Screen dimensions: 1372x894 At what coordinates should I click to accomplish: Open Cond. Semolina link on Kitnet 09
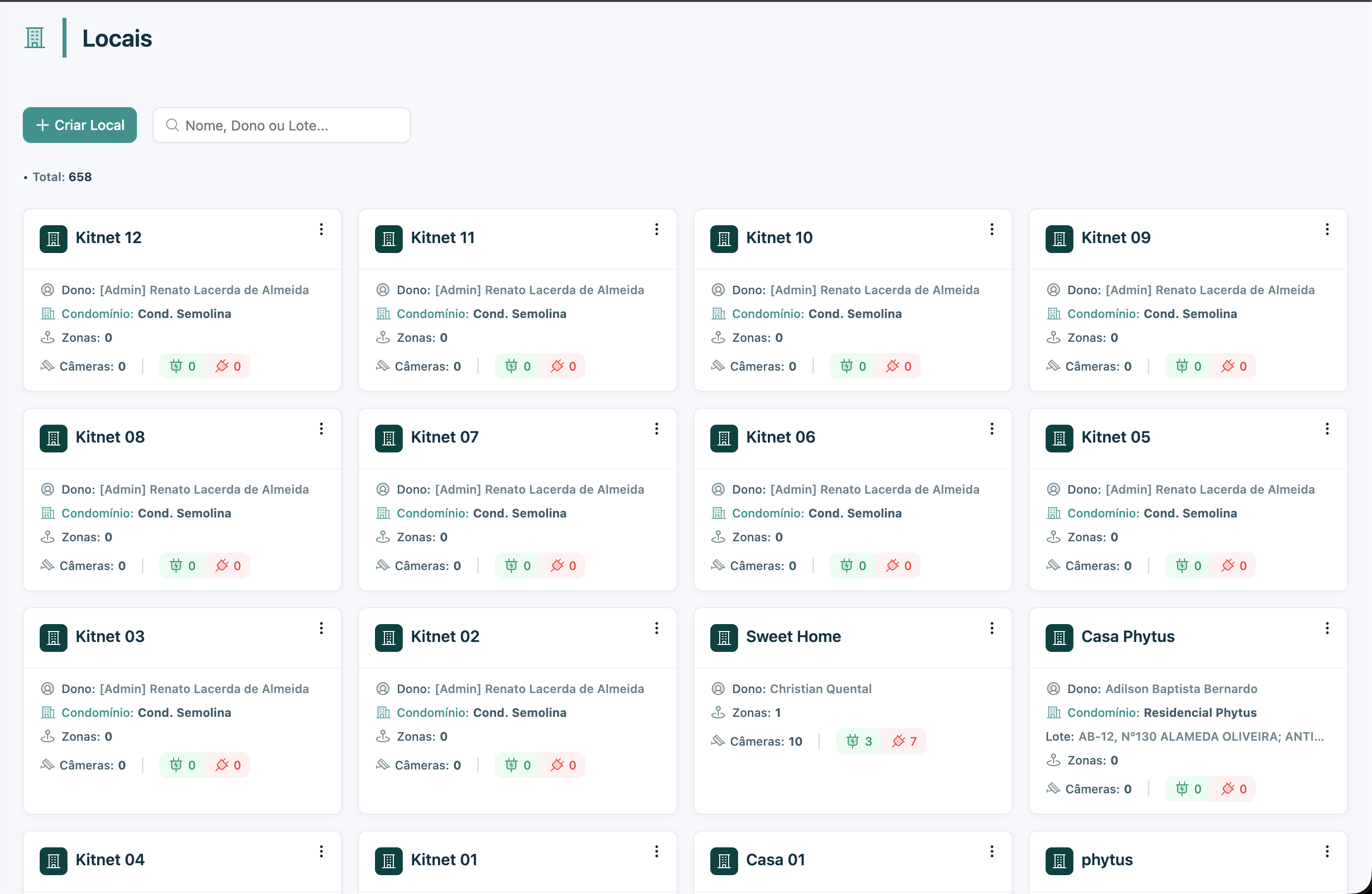point(1190,314)
